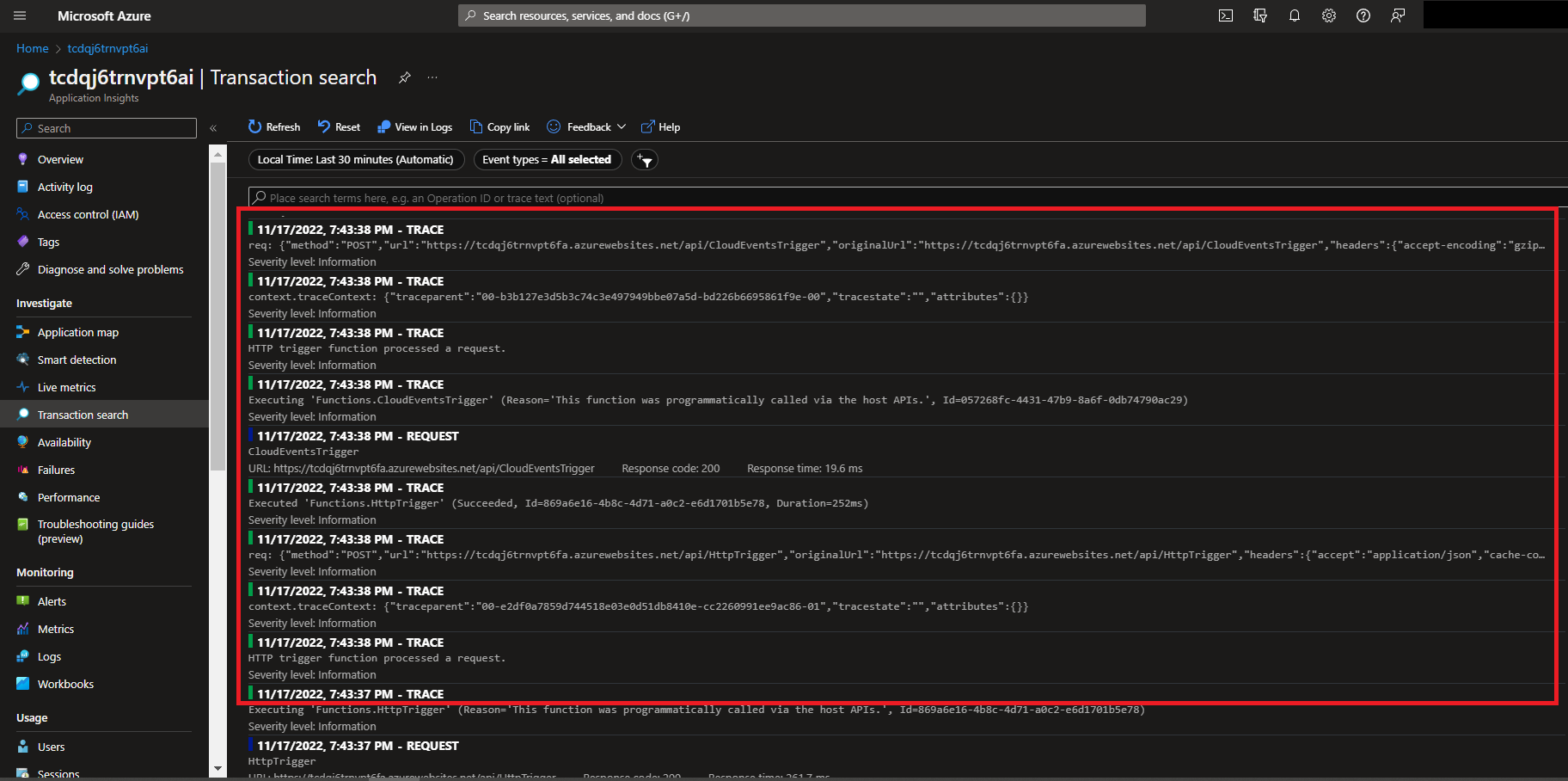Select Transaction search menu item

tap(104, 415)
